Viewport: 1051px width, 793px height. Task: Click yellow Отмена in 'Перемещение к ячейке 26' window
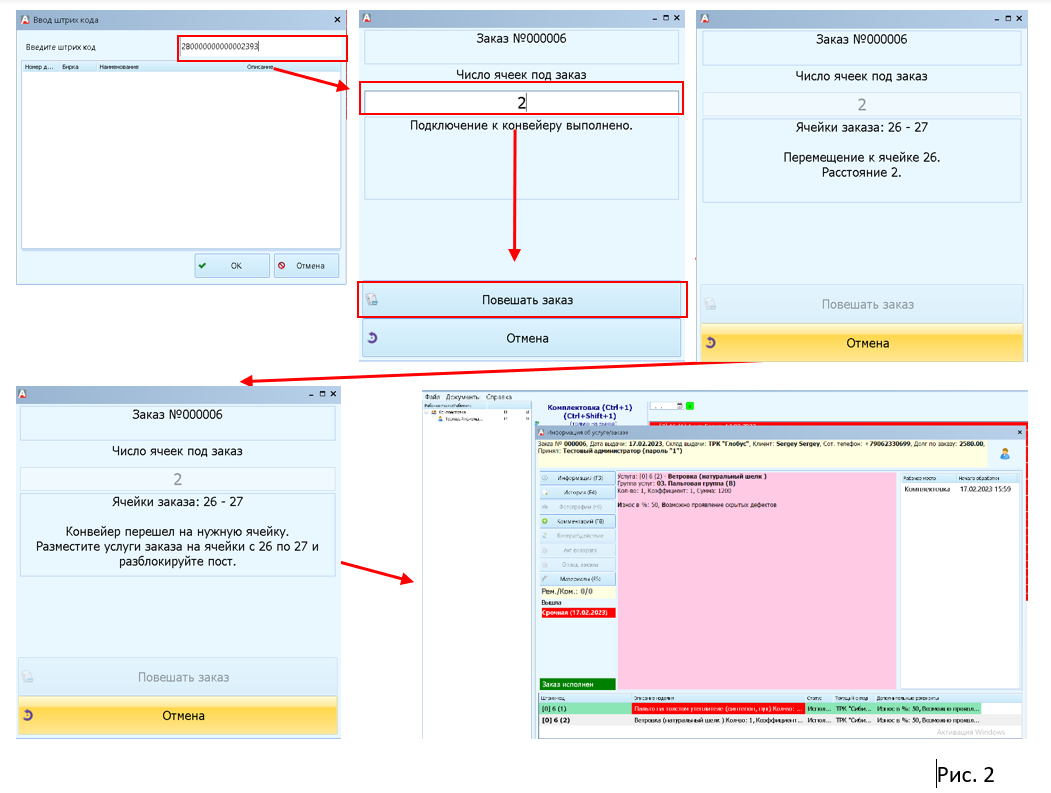[x=862, y=343]
